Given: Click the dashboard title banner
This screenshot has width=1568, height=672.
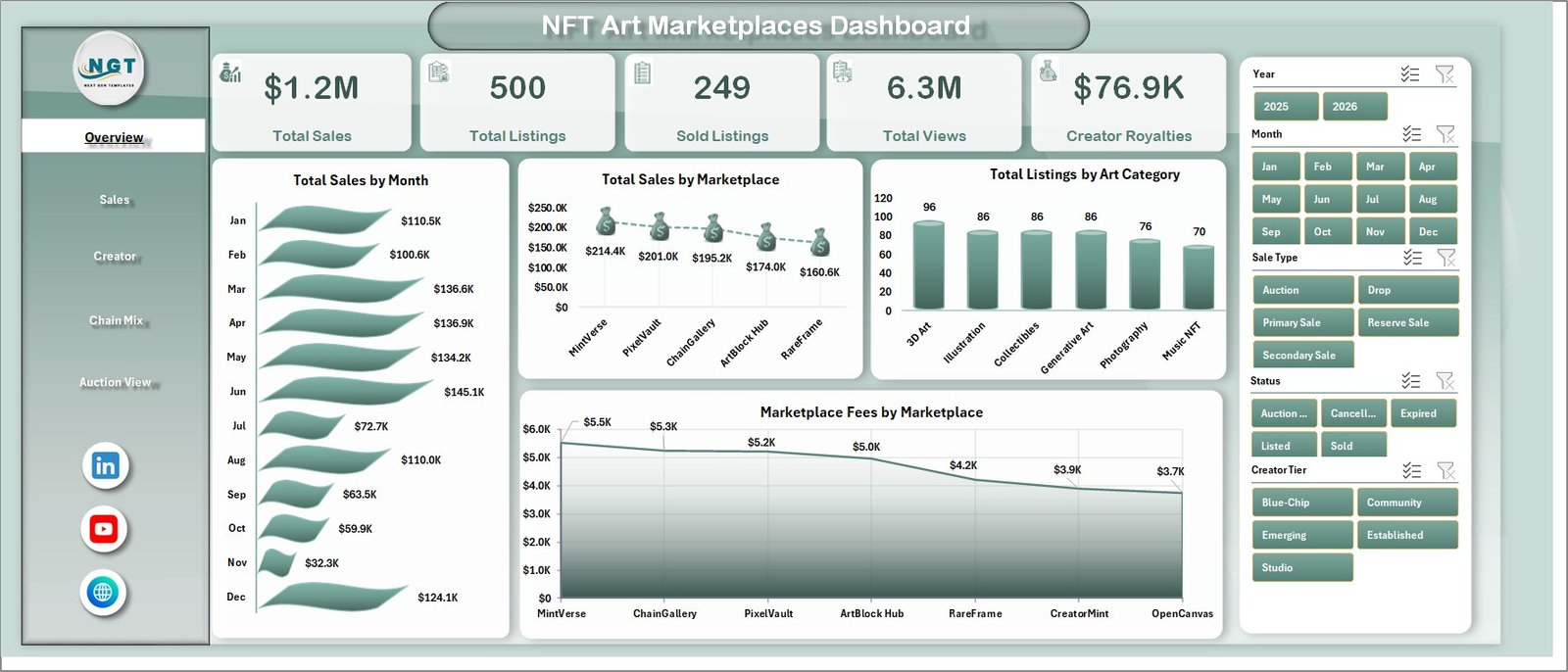Looking at the screenshot, I should point(759,25).
